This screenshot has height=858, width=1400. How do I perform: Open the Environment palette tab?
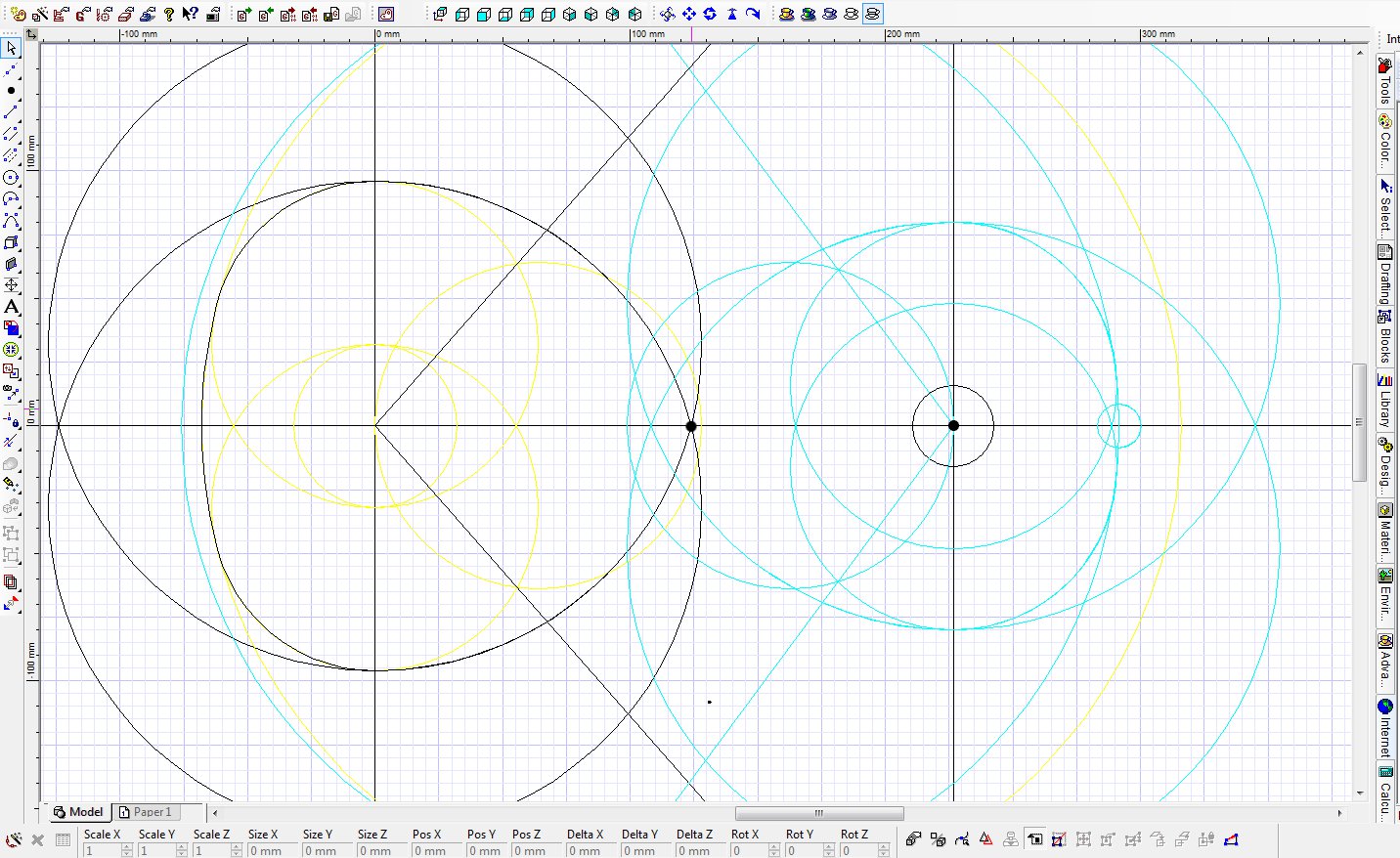coord(1385,595)
